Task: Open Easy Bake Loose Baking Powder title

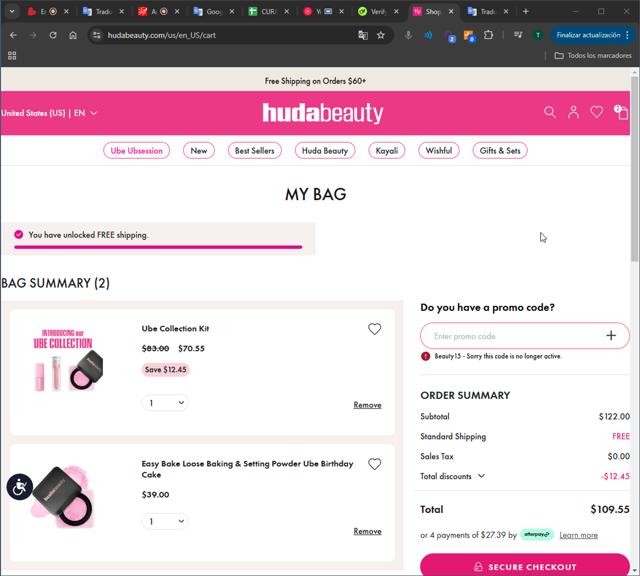Action: coord(247,469)
